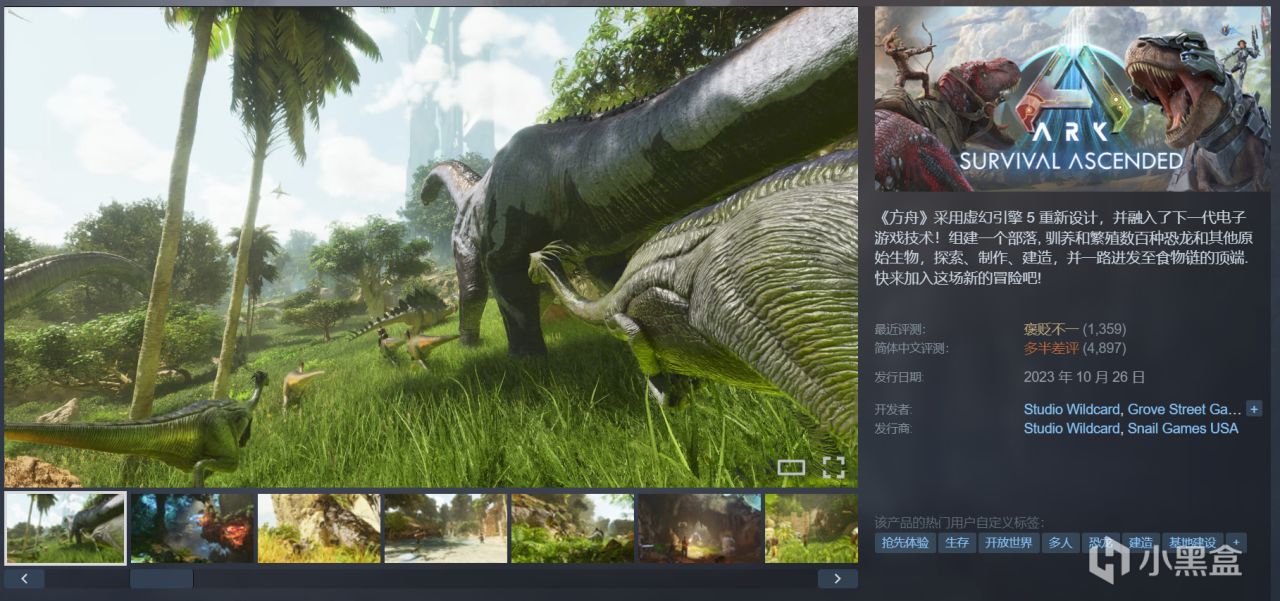Switch screenshot viewer to theater mode icon

click(791, 467)
